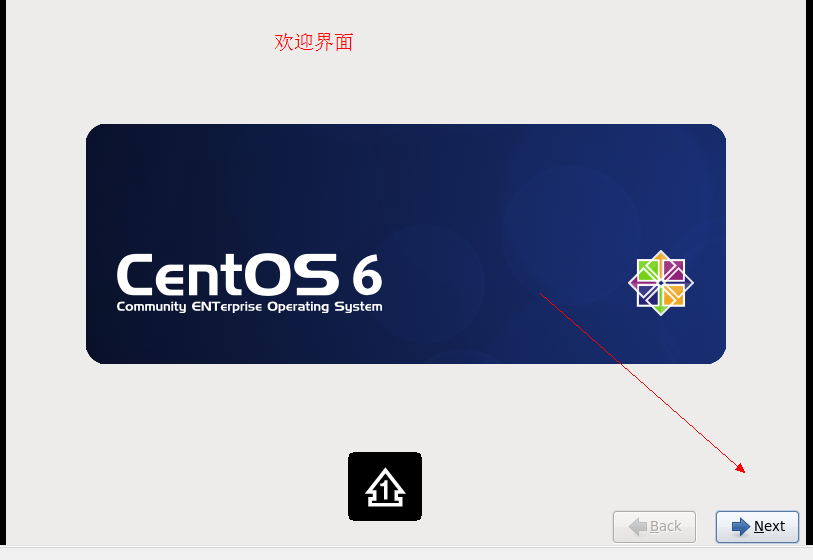Click the blue right arrow icon in Next
This screenshot has height=560, width=813.
pyautogui.click(x=740, y=527)
